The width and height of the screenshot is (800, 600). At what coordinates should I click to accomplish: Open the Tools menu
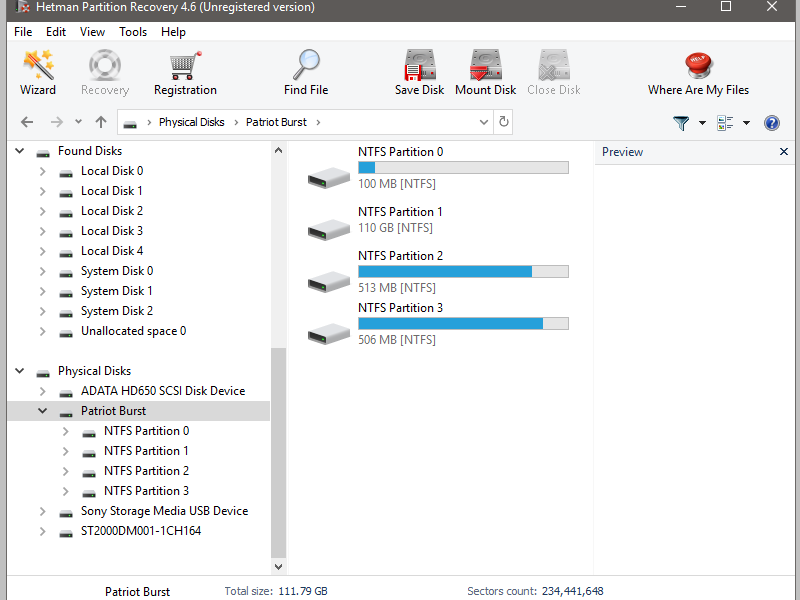pyautogui.click(x=133, y=32)
